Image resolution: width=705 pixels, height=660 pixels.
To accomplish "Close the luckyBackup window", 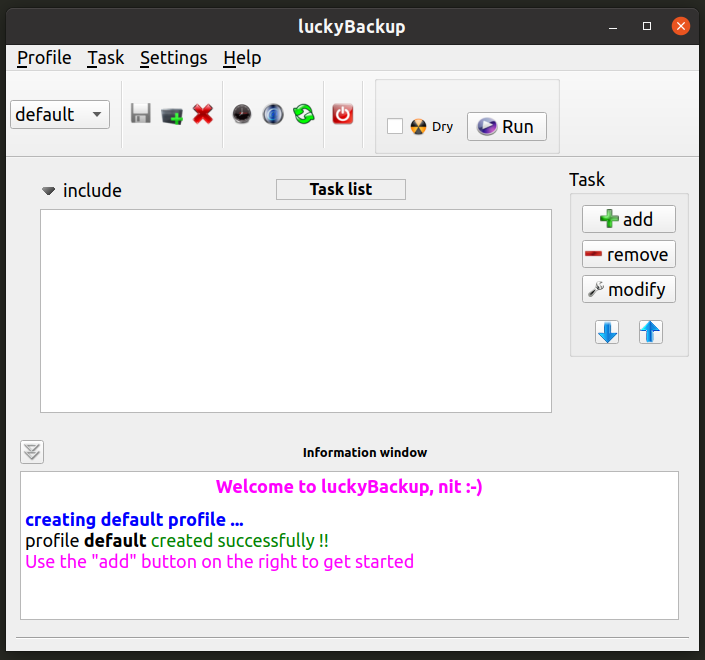I will [x=681, y=26].
